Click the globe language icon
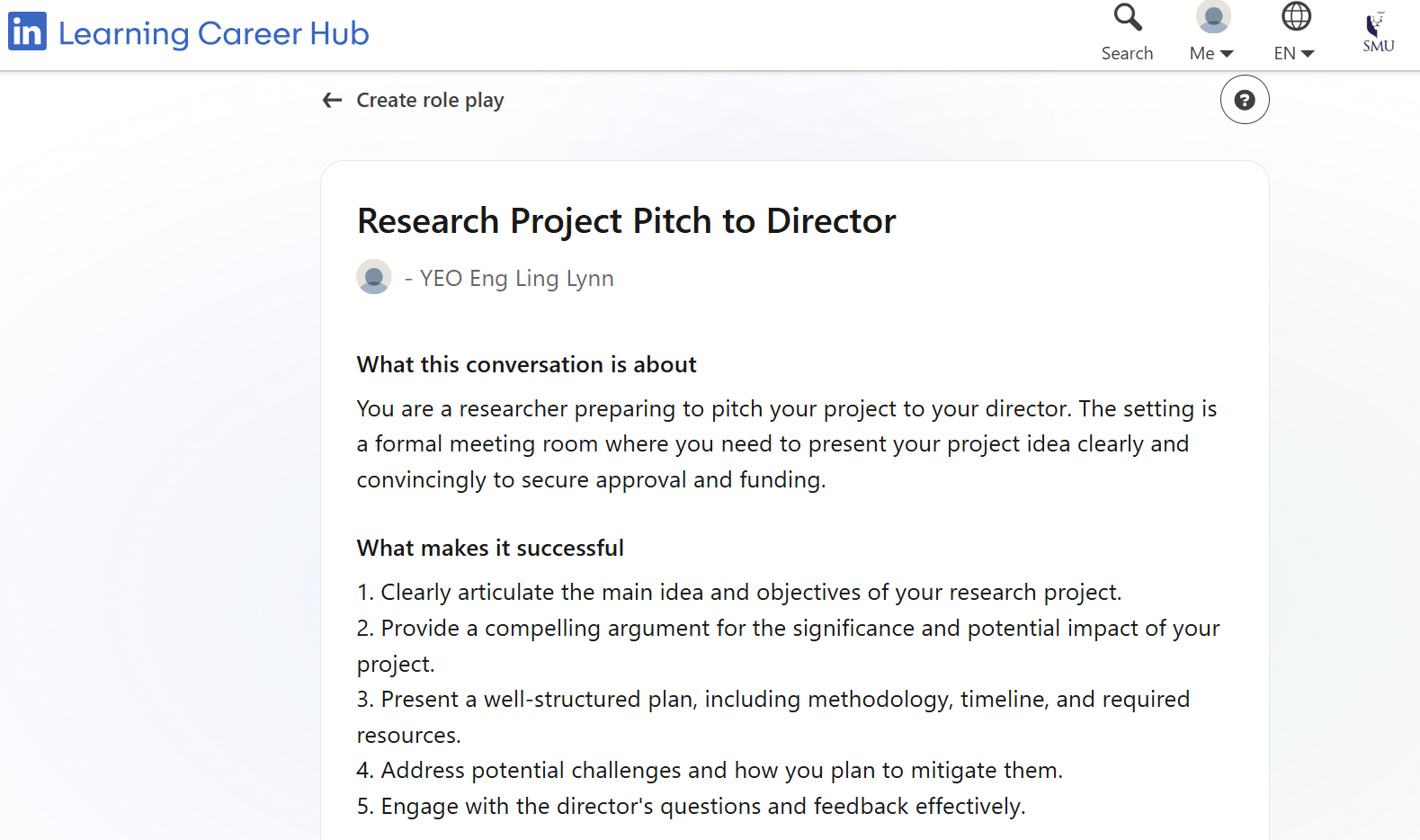Screen dimensions: 1420x840 1296,17
